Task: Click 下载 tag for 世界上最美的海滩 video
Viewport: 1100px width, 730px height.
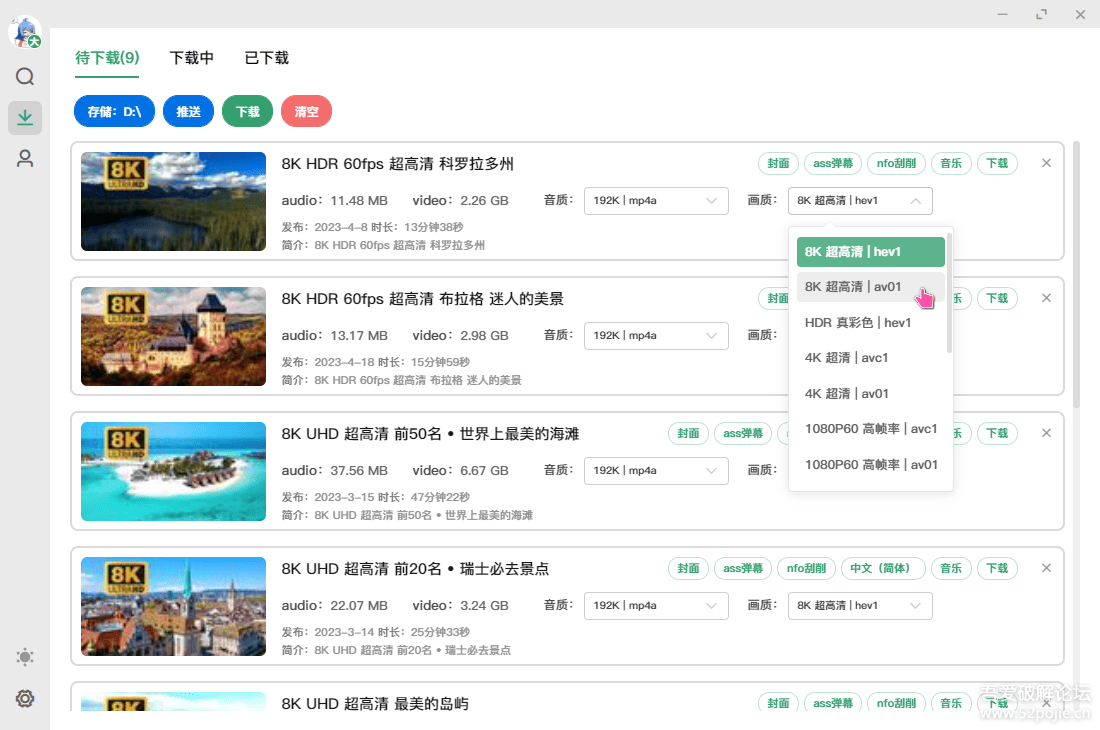Action: click(997, 433)
